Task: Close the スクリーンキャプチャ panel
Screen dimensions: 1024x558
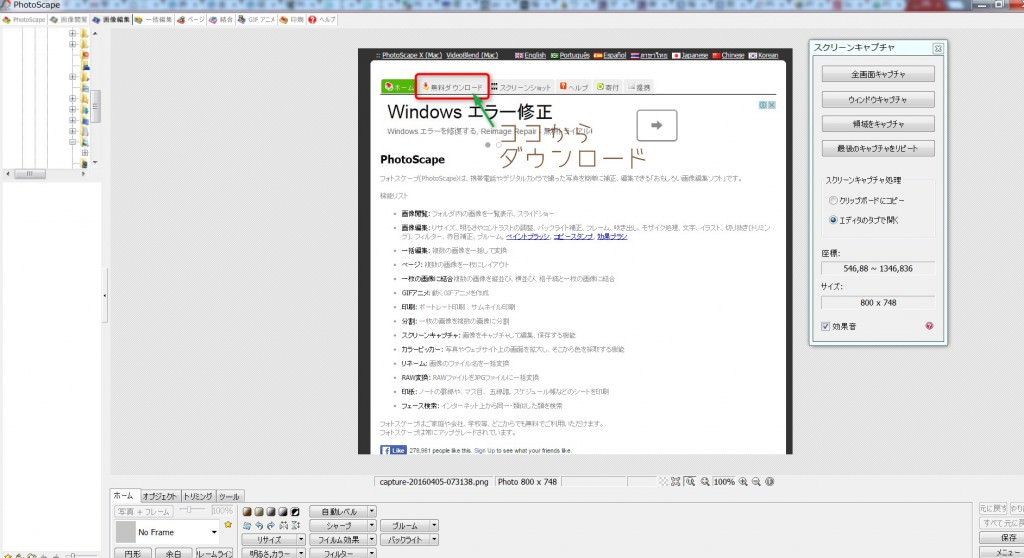Action: tap(937, 48)
